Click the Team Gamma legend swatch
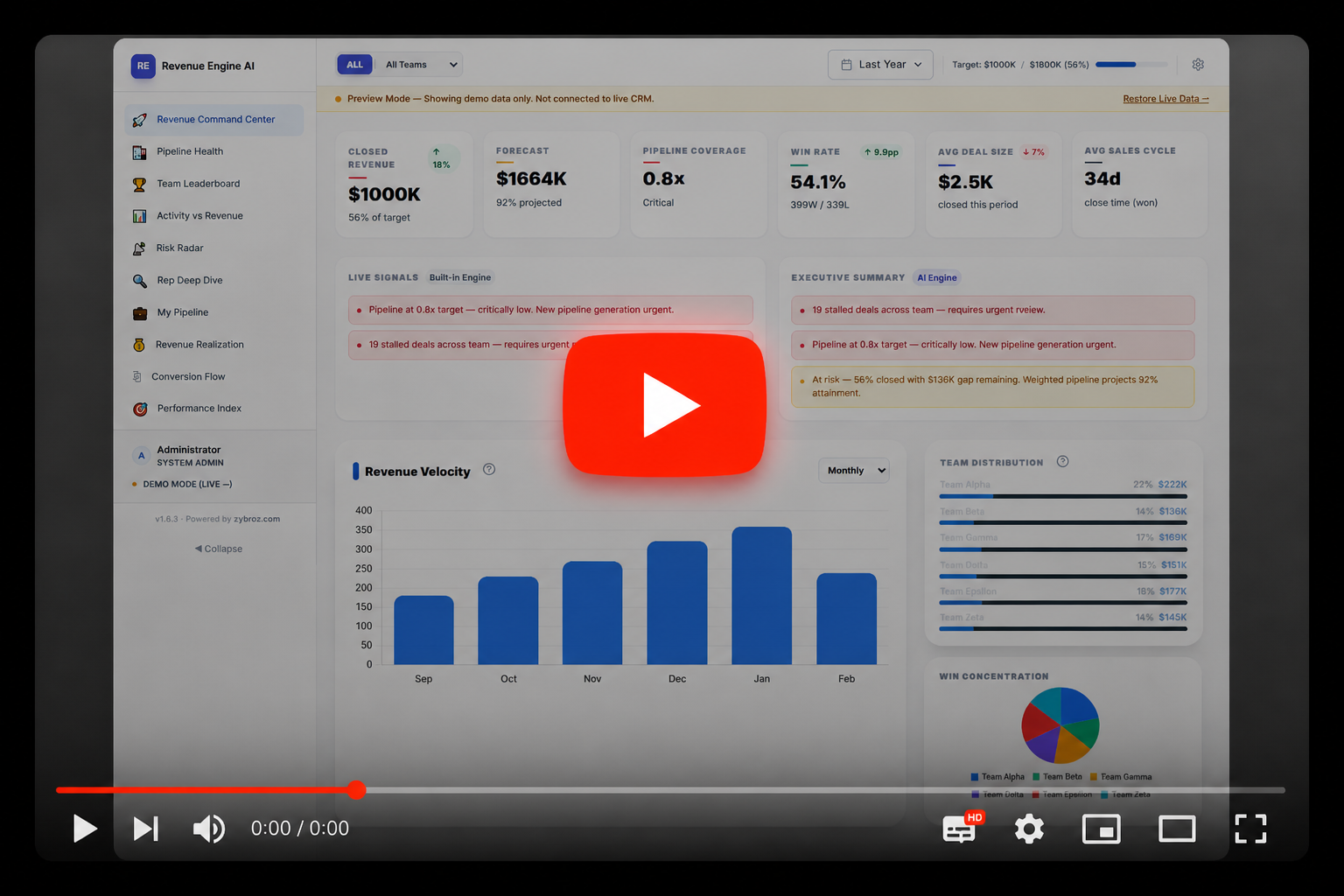Screen dimensions: 1344x896 1094,777
